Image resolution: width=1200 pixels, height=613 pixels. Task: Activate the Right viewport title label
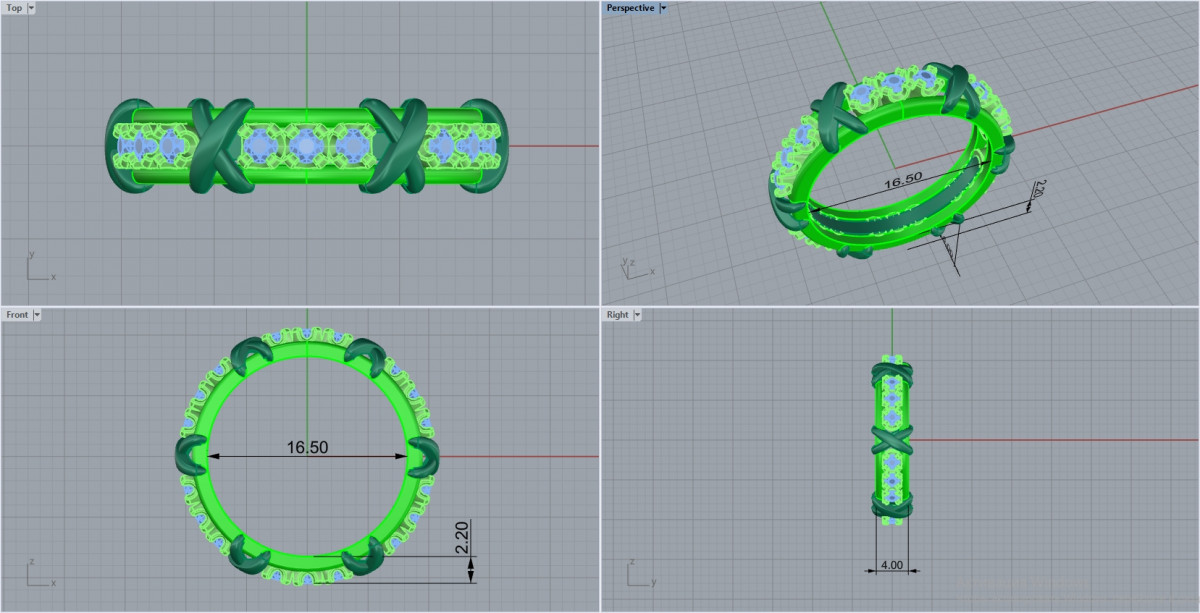pyautogui.click(x=618, y=315)
